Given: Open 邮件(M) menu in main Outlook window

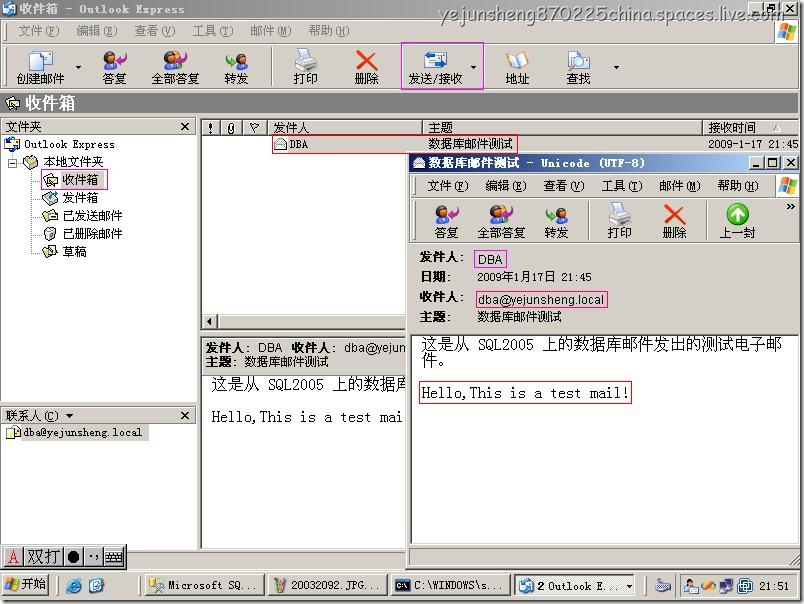Looking at the screenshot, I should pyautogui.click(x=271, y=31).
